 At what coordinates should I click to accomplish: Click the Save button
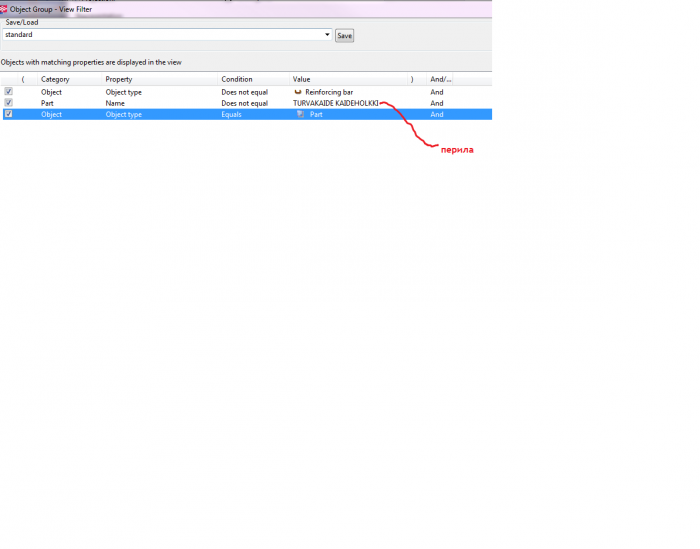344,36
